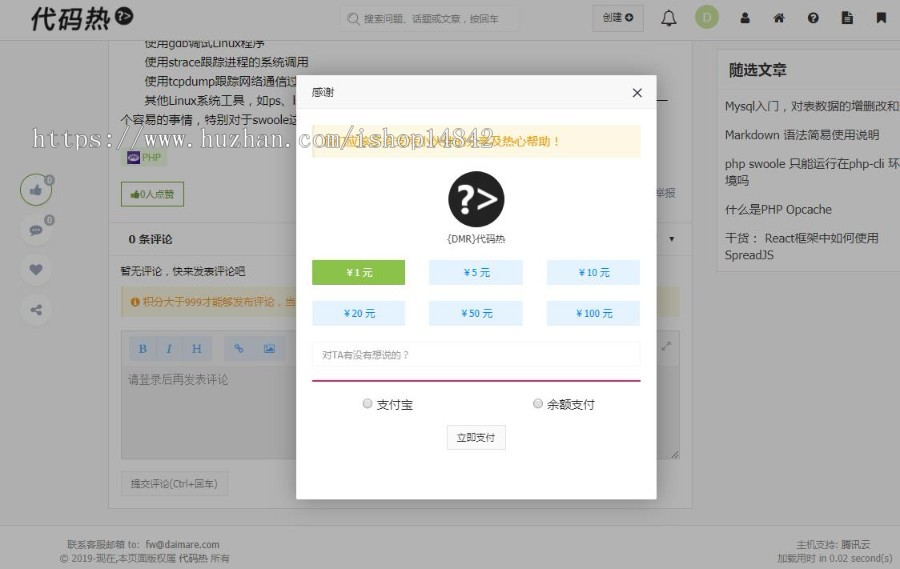Select the ¥1元 amount

click(359, 273)
